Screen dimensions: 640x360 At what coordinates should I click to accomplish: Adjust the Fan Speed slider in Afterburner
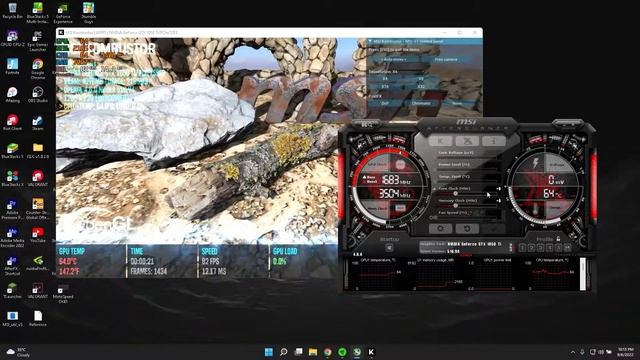click(468, 217)
